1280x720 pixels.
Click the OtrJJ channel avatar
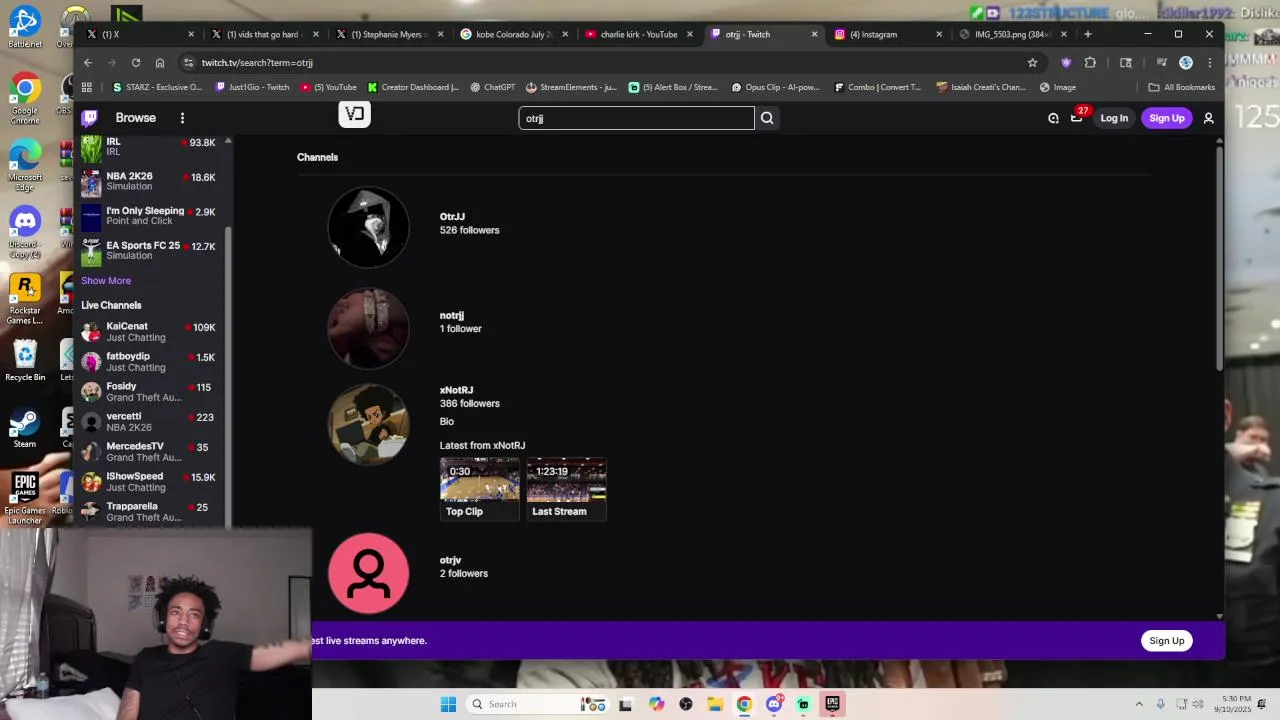[368, 227]
